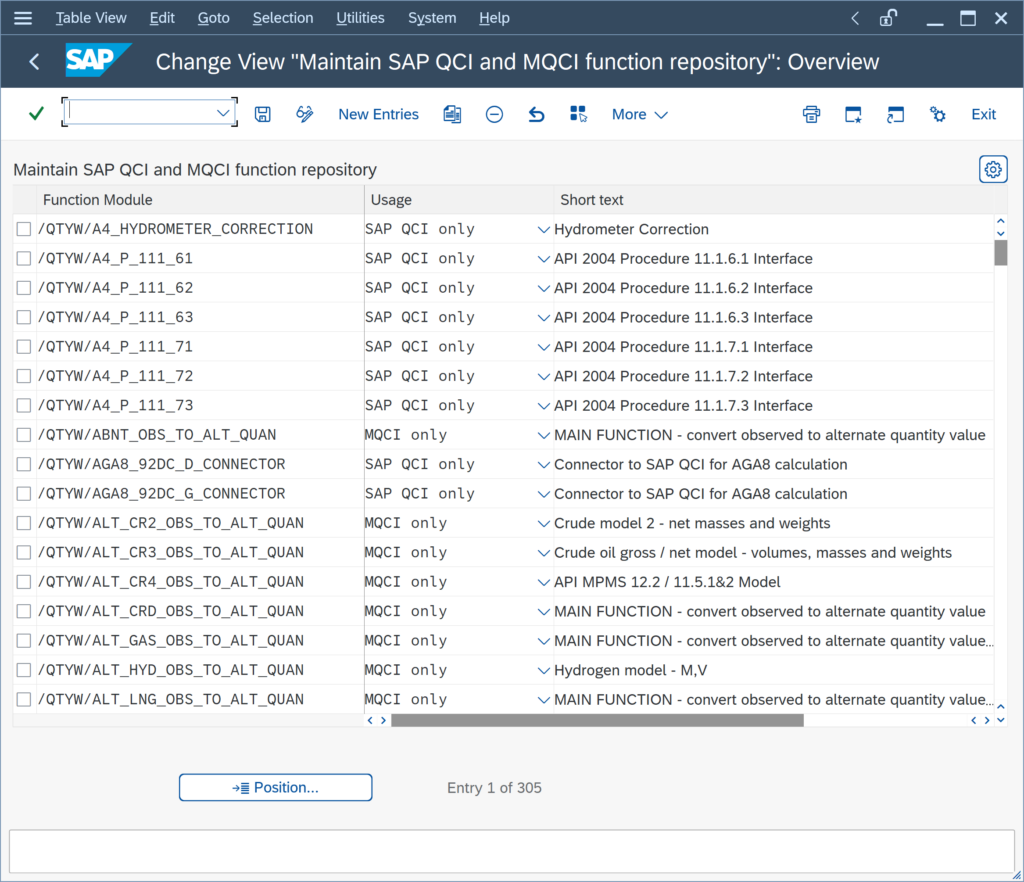
Task: Open Usage dropdown for Procedure 11.1.7.1 row
Action: point(543,347)
